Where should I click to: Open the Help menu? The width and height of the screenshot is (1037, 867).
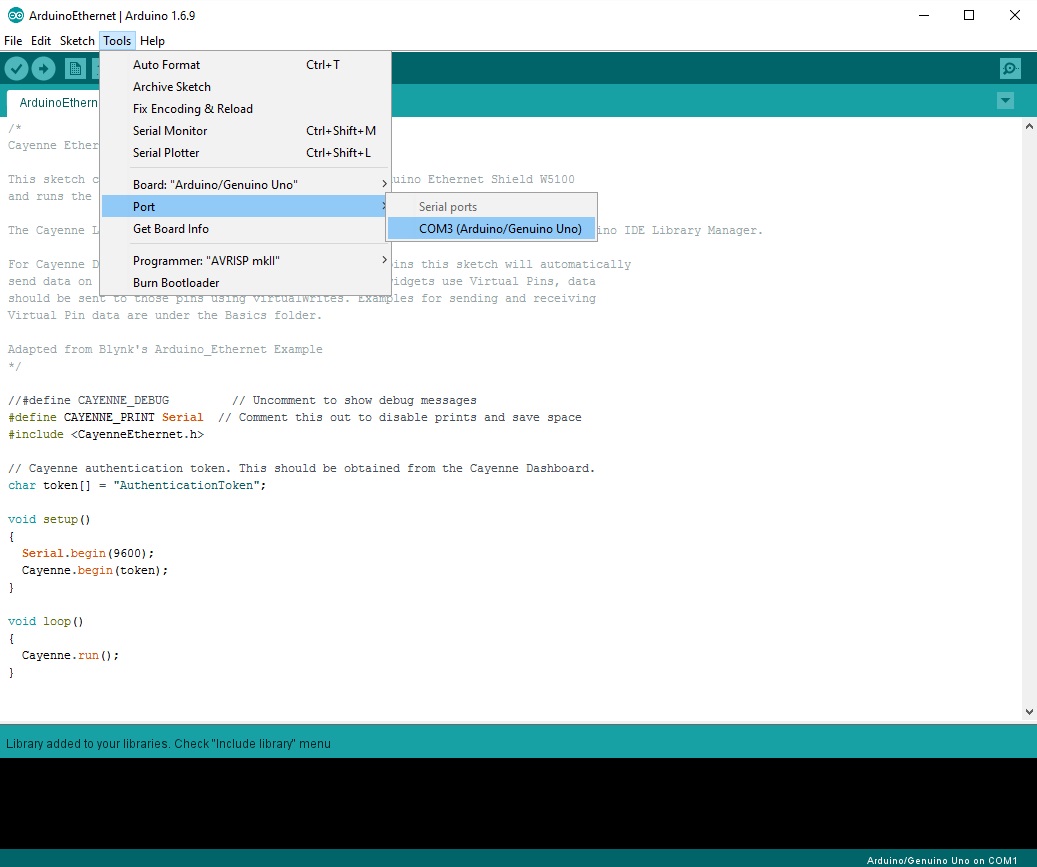[152, 41]
